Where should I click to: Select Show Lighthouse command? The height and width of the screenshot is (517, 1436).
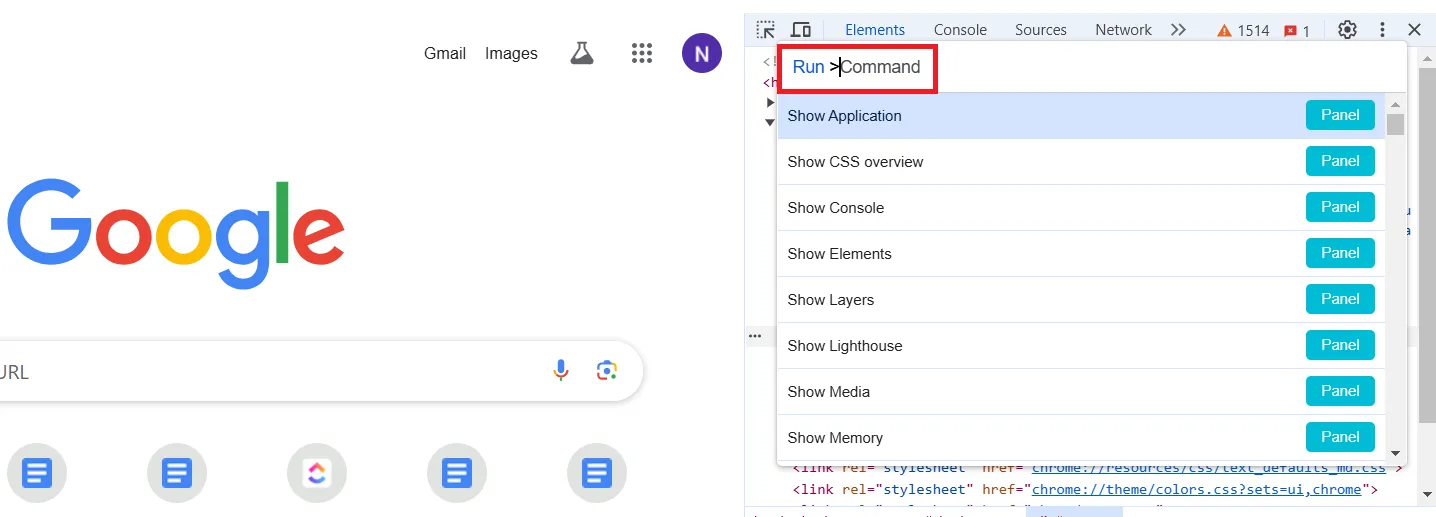coord(1081,346)
